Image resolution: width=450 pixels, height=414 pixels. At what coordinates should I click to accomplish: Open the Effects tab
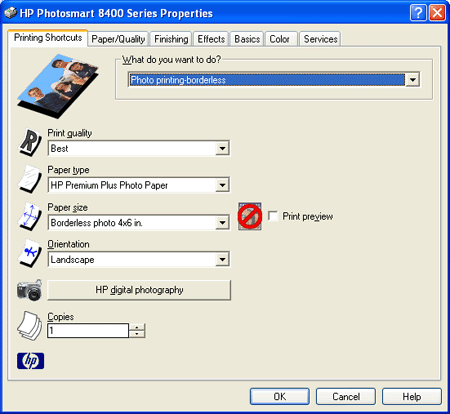tap(211, 39)
